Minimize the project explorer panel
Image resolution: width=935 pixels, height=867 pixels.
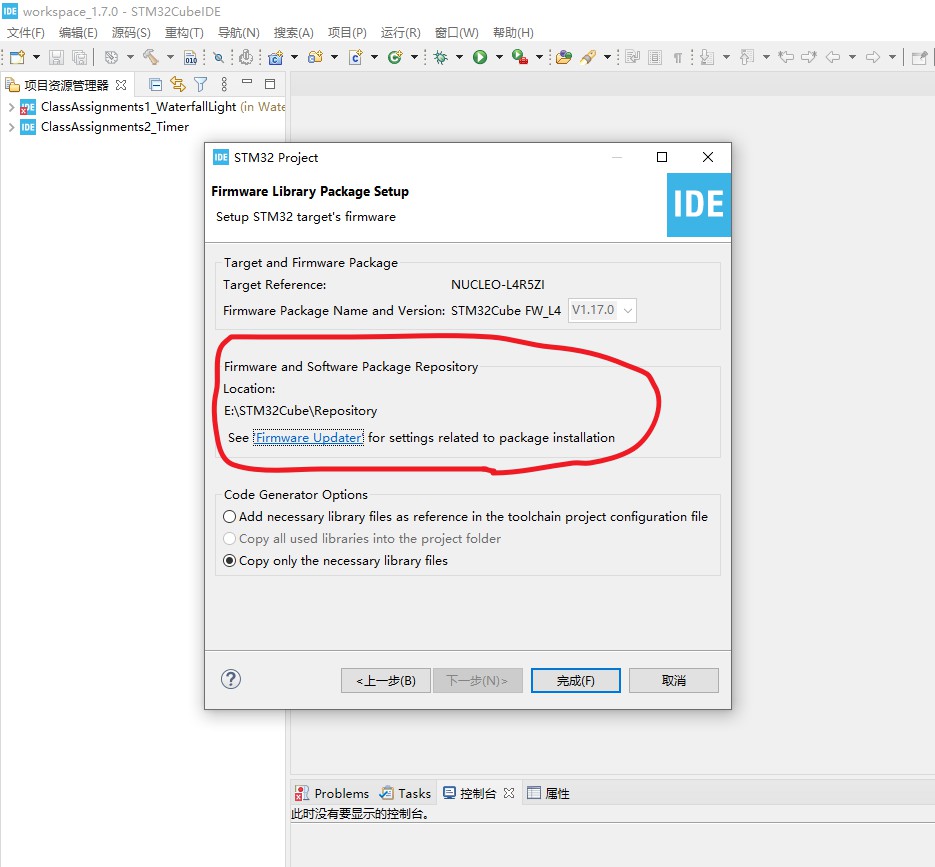[247, 82]
